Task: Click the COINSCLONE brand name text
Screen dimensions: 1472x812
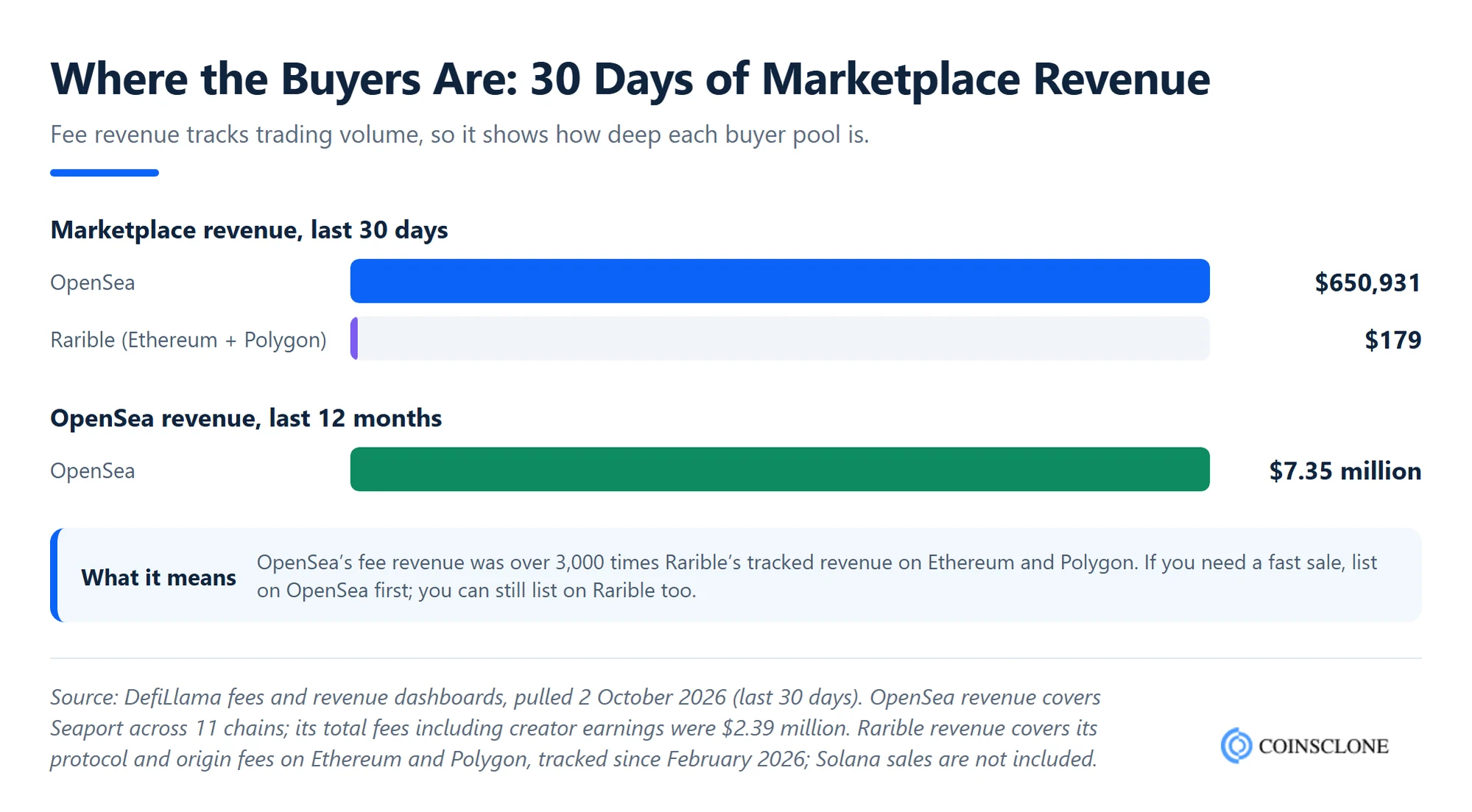Action: (1323, 746)
